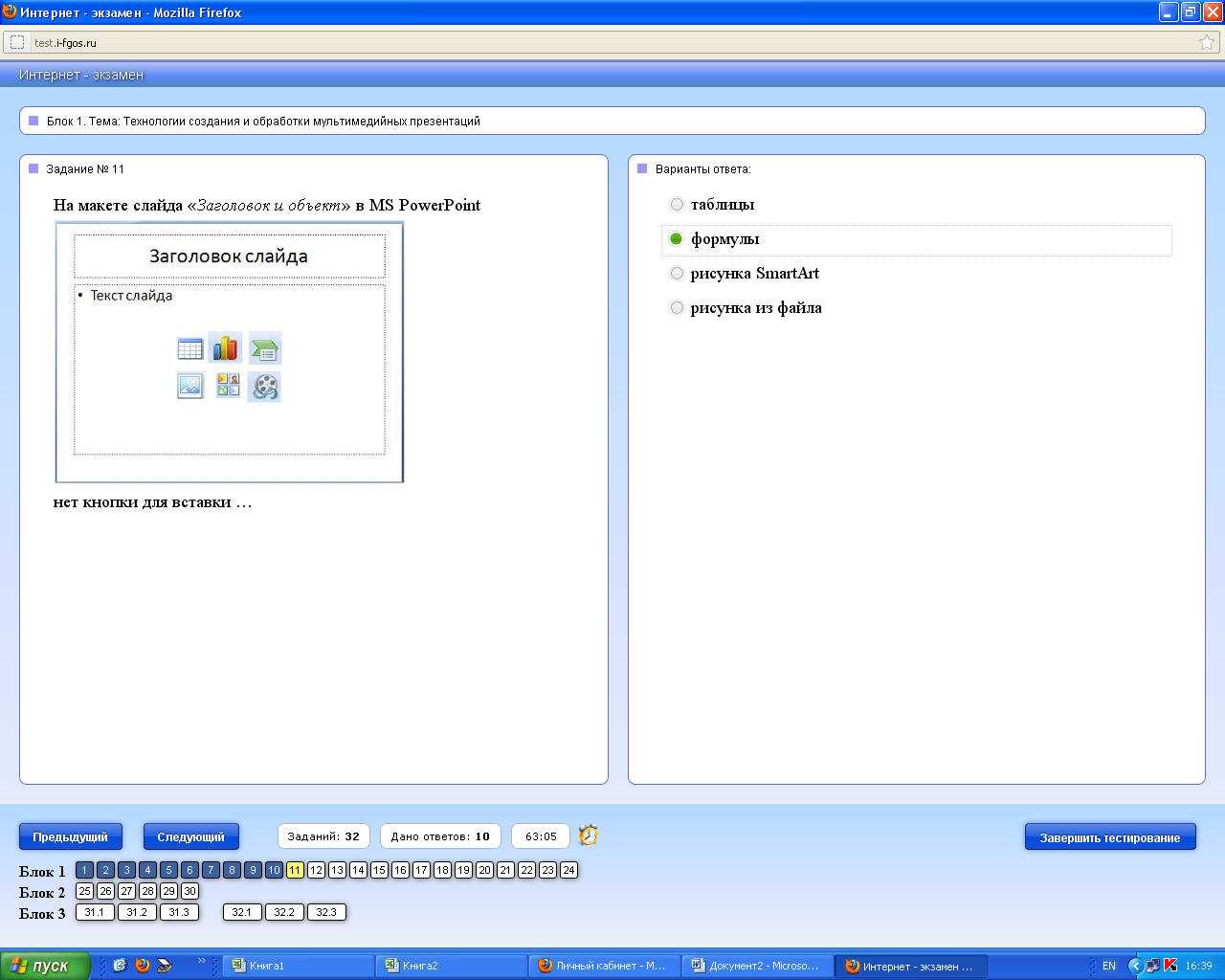Screen dimensions: 1225x980
Task: Click the 'Интернет - экзамен' page header
Action: tap(81, 75)
